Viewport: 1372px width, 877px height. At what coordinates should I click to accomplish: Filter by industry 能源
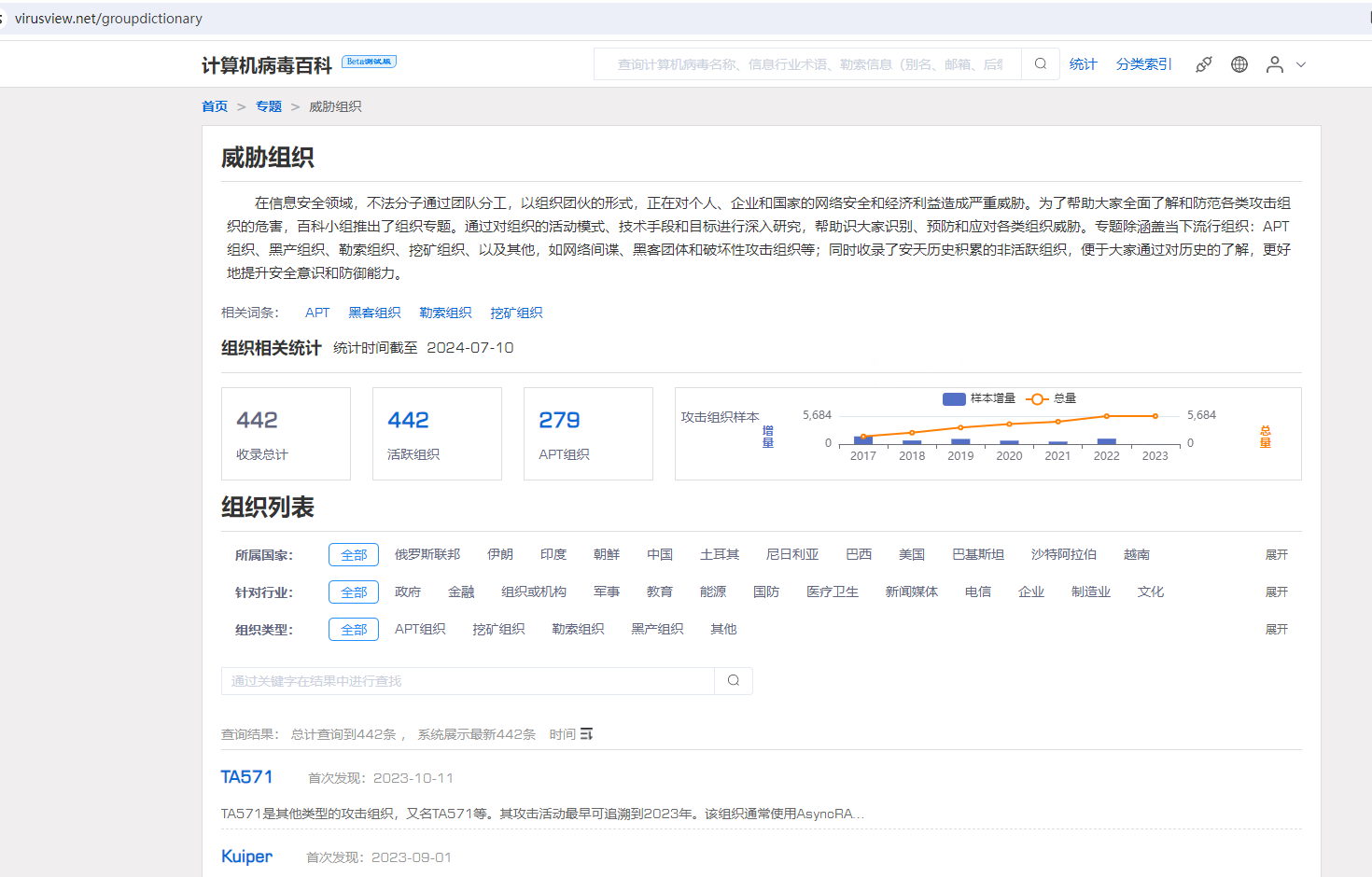[x=713, y=592]
